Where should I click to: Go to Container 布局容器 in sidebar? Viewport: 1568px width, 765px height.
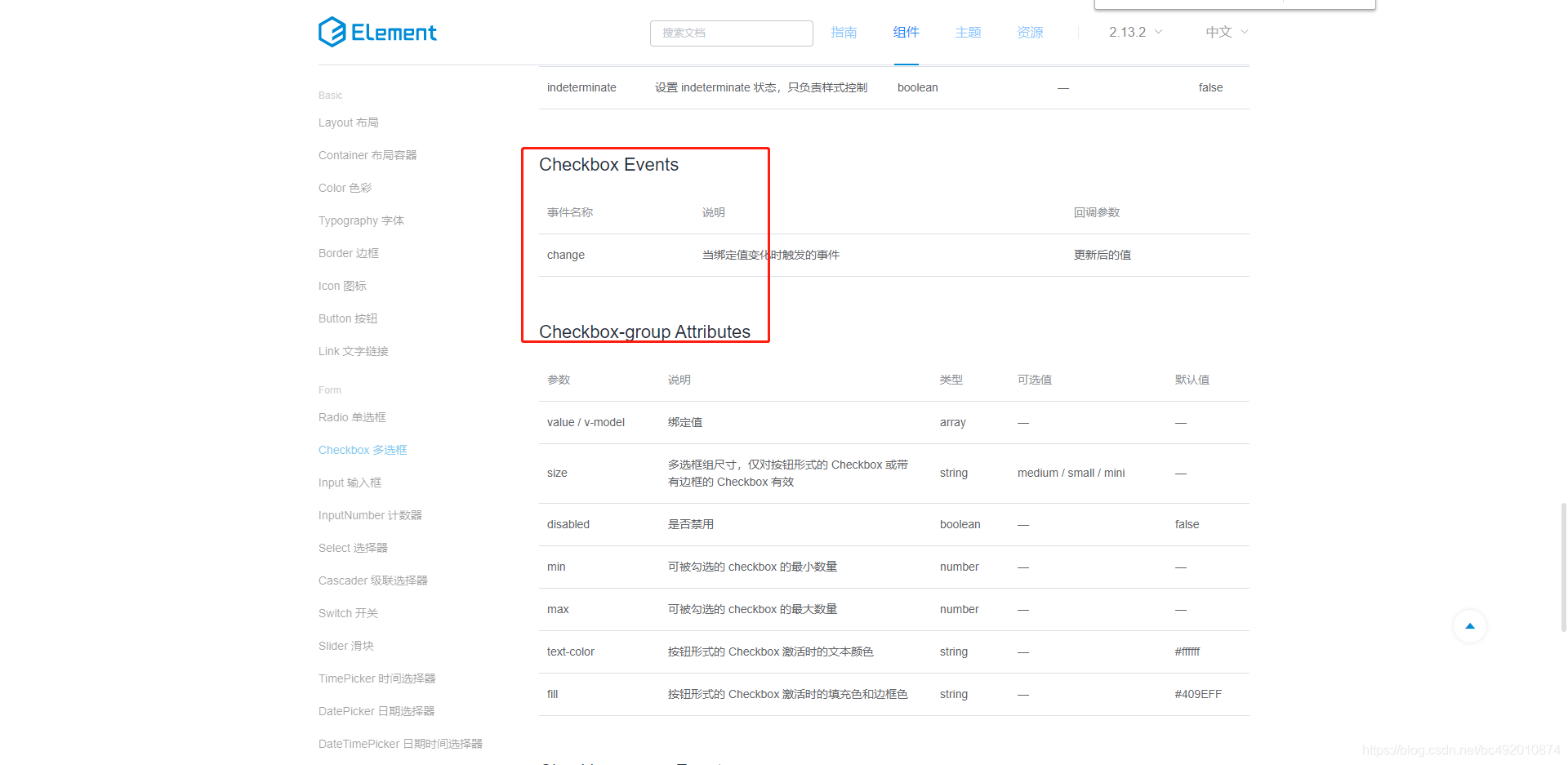(367, 155)
